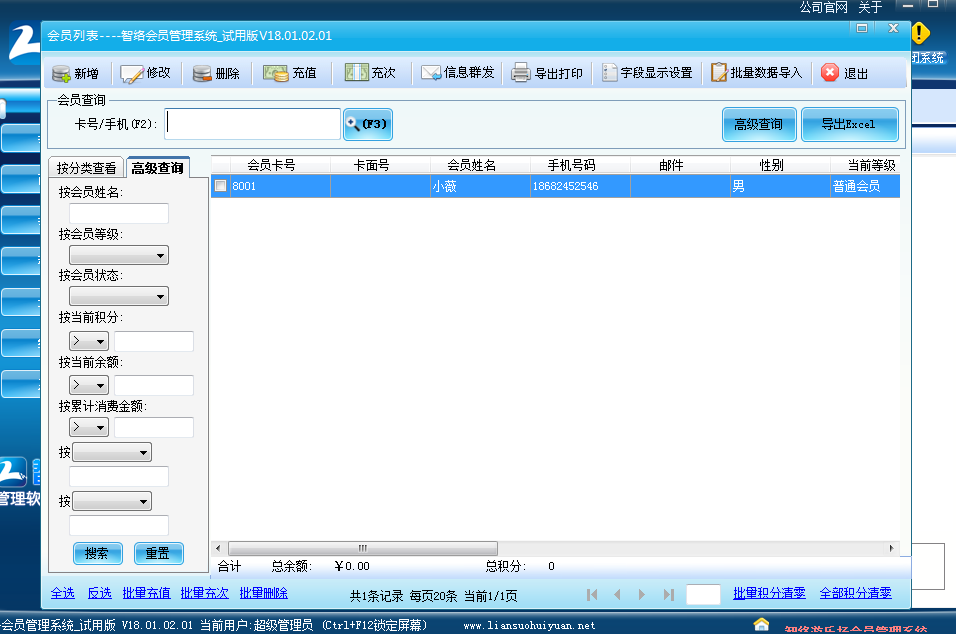956x634 pixels.
Task: Check the checkbox on member row 8001
Action: [219, 185]
